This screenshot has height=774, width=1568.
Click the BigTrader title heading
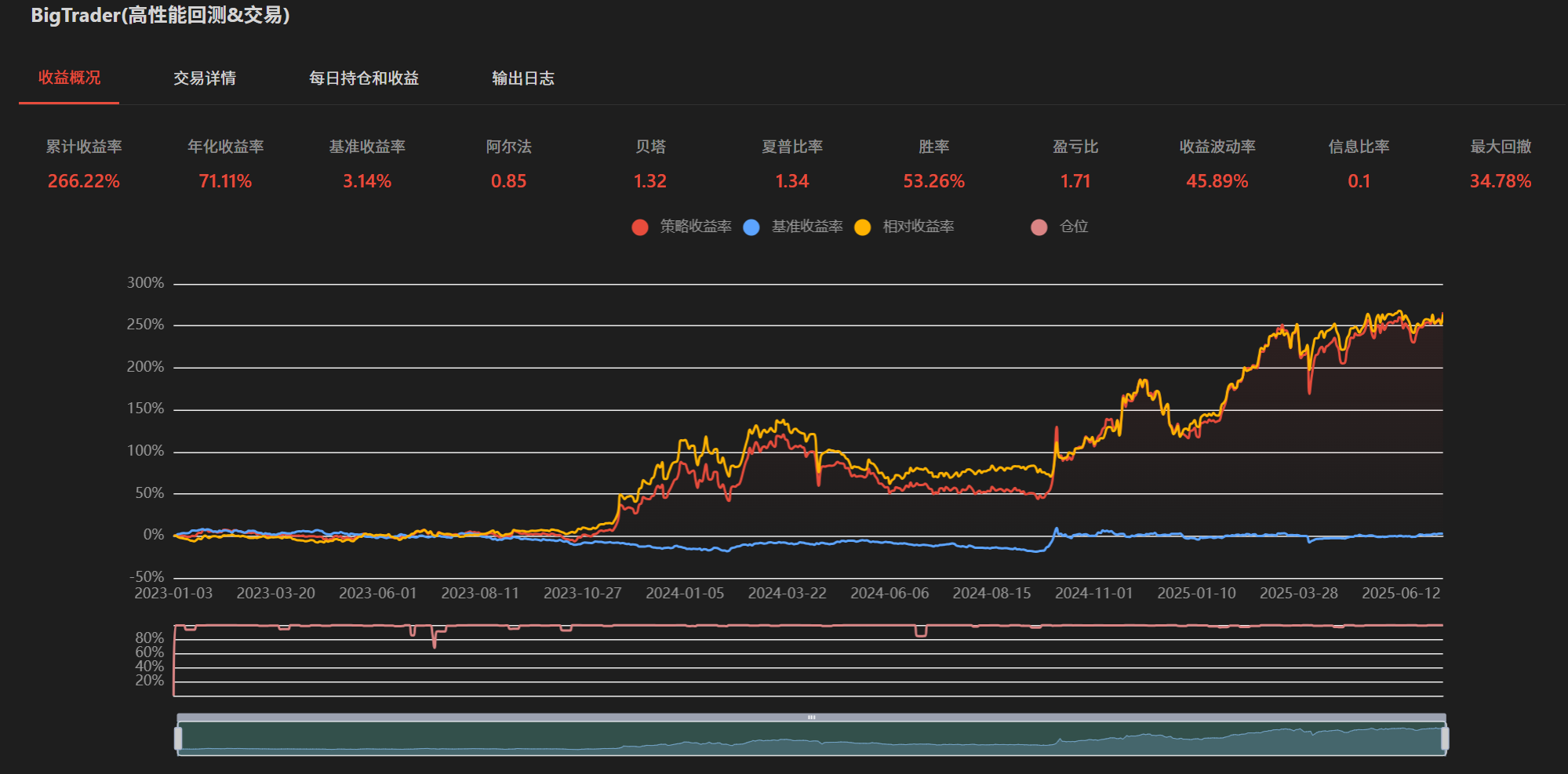click(x=160, y=16)
